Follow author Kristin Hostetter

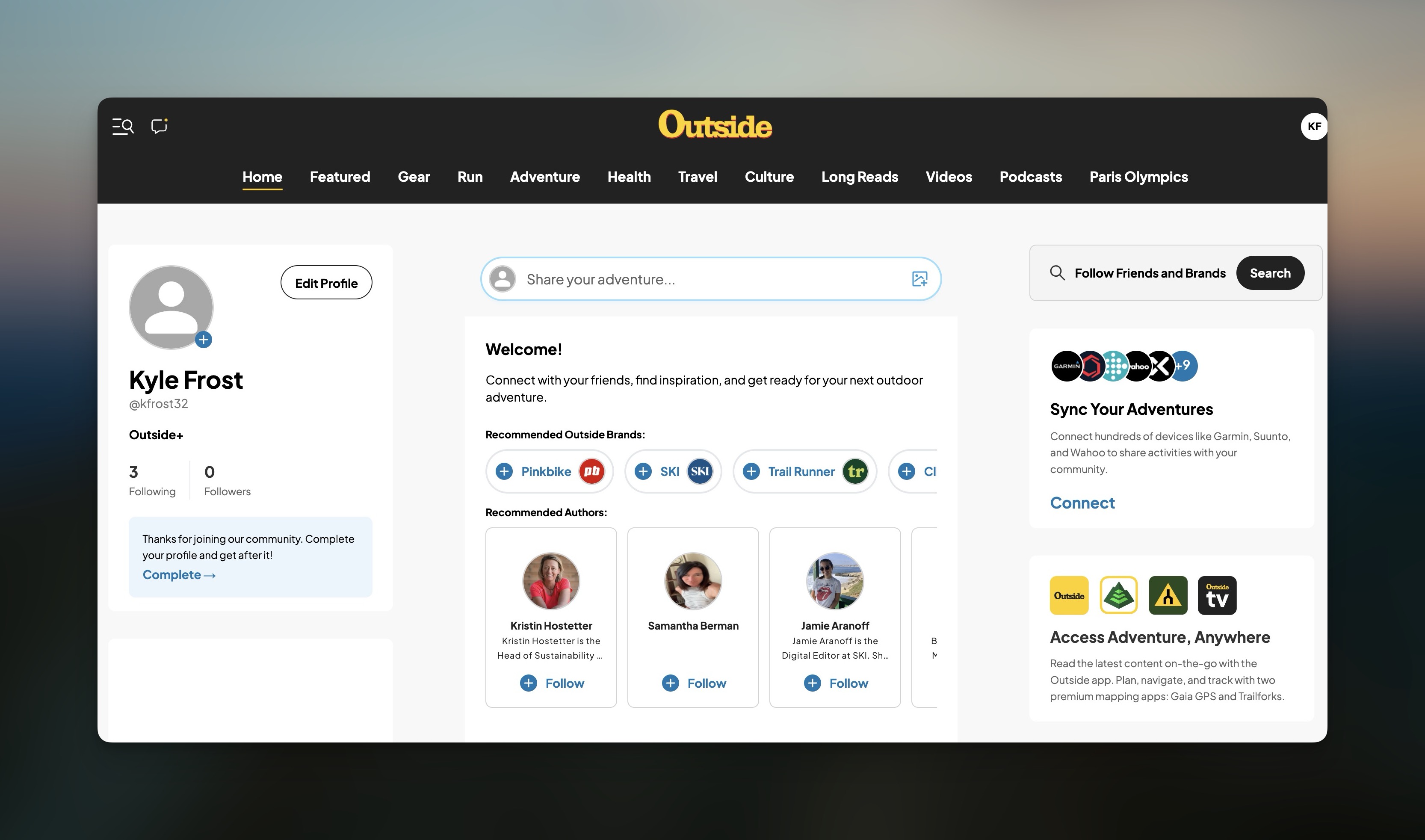point(552,683)
